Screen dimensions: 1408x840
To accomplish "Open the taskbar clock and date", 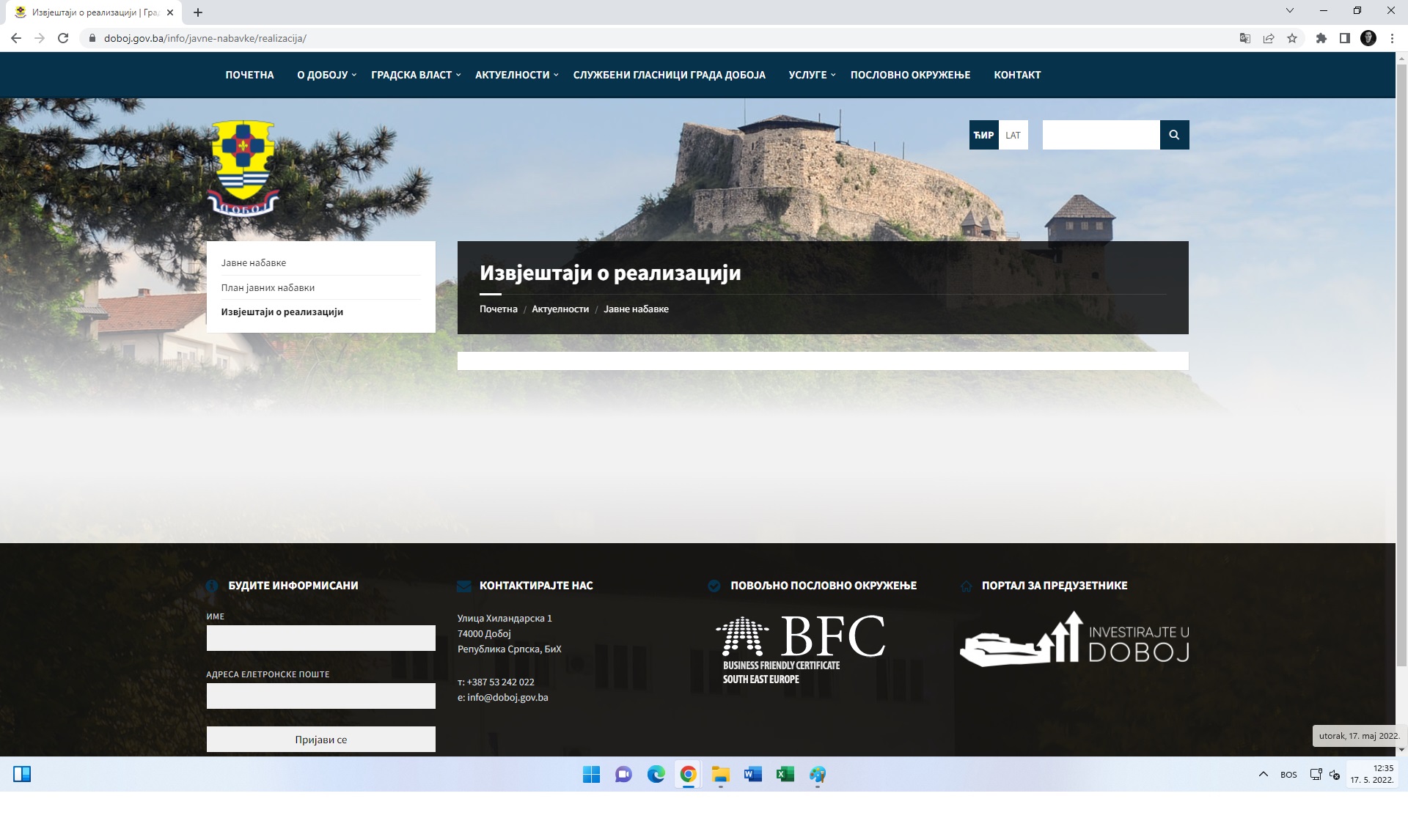I will pyautogui.click(x=1372, y=774).
